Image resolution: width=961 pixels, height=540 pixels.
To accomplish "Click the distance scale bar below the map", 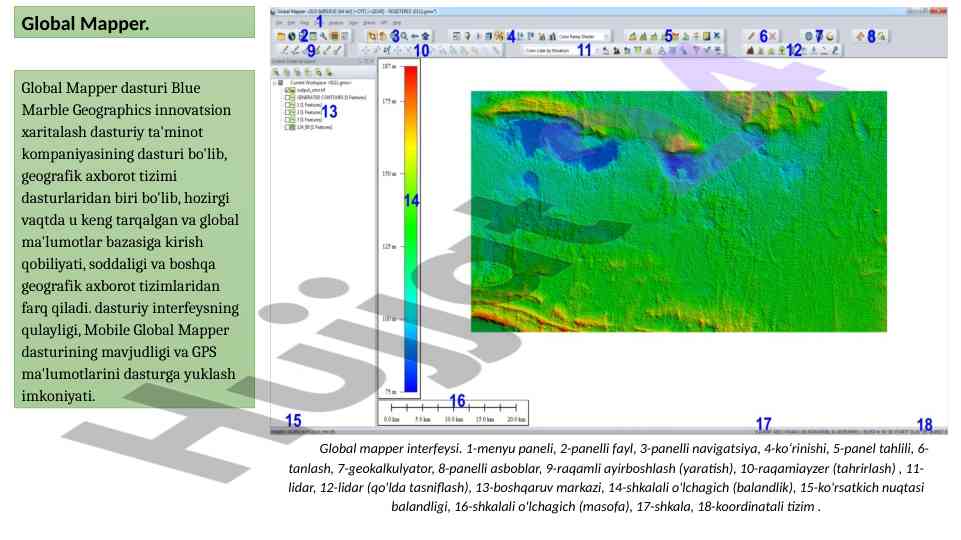I will coord(453,412).
